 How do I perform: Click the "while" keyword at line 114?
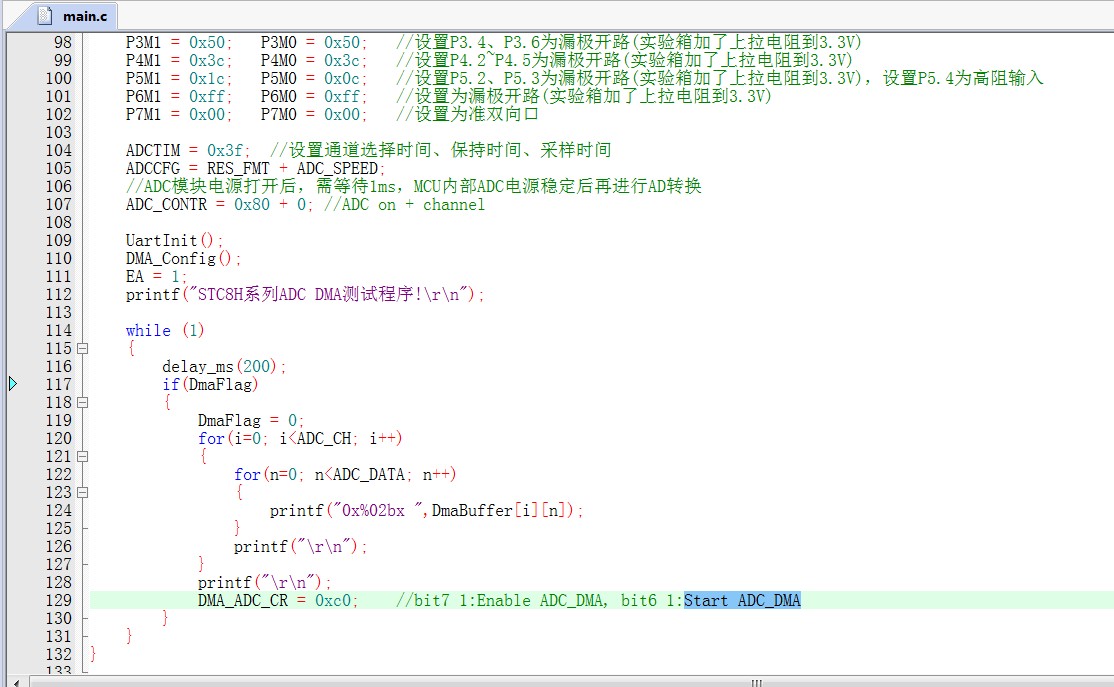148,330
